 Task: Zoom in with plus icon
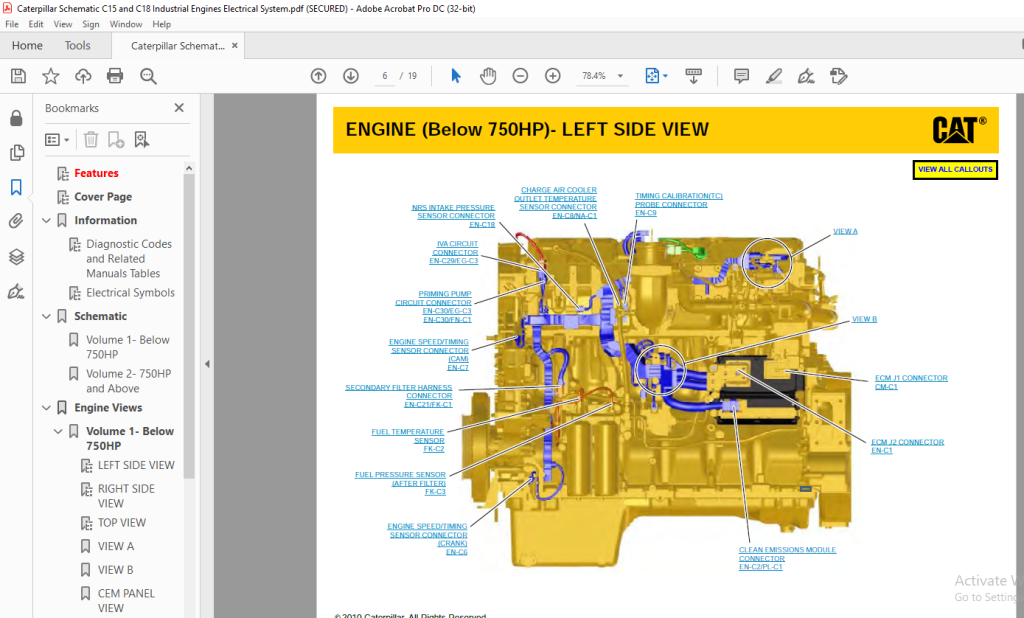(552, 76)
